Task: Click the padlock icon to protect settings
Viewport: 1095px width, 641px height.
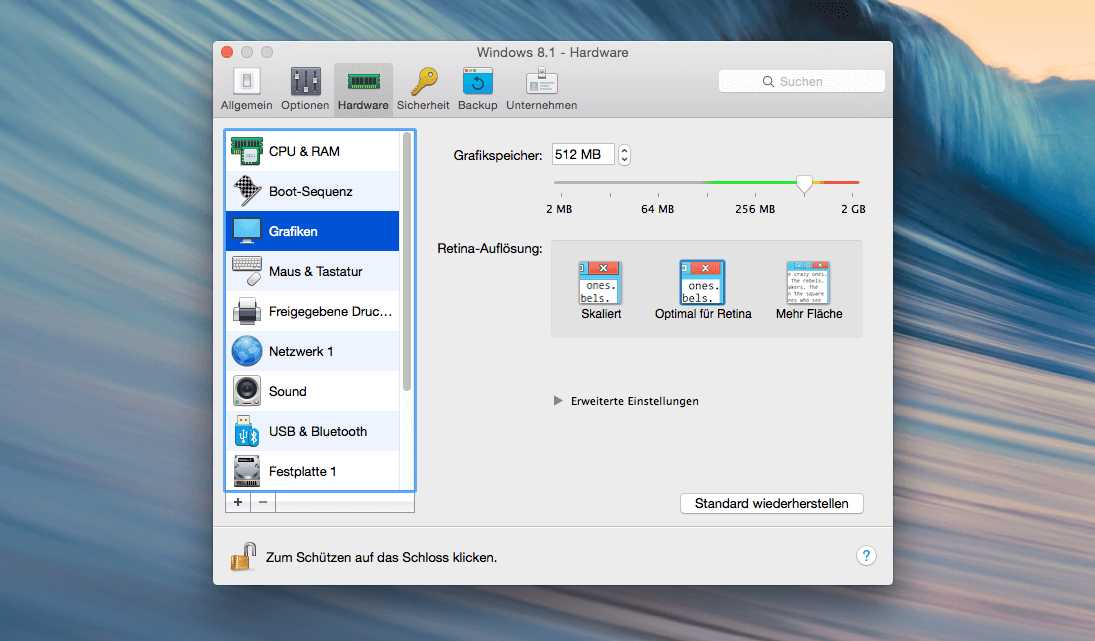Action: 244,557
